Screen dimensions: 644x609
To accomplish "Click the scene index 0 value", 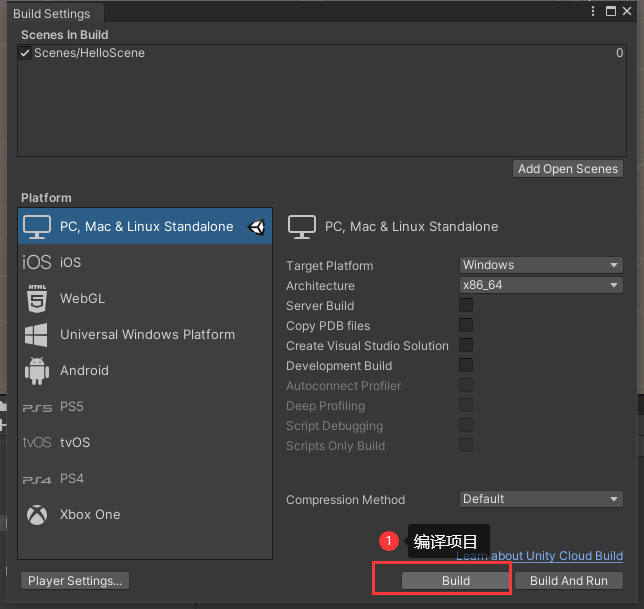I will [619, 53].
